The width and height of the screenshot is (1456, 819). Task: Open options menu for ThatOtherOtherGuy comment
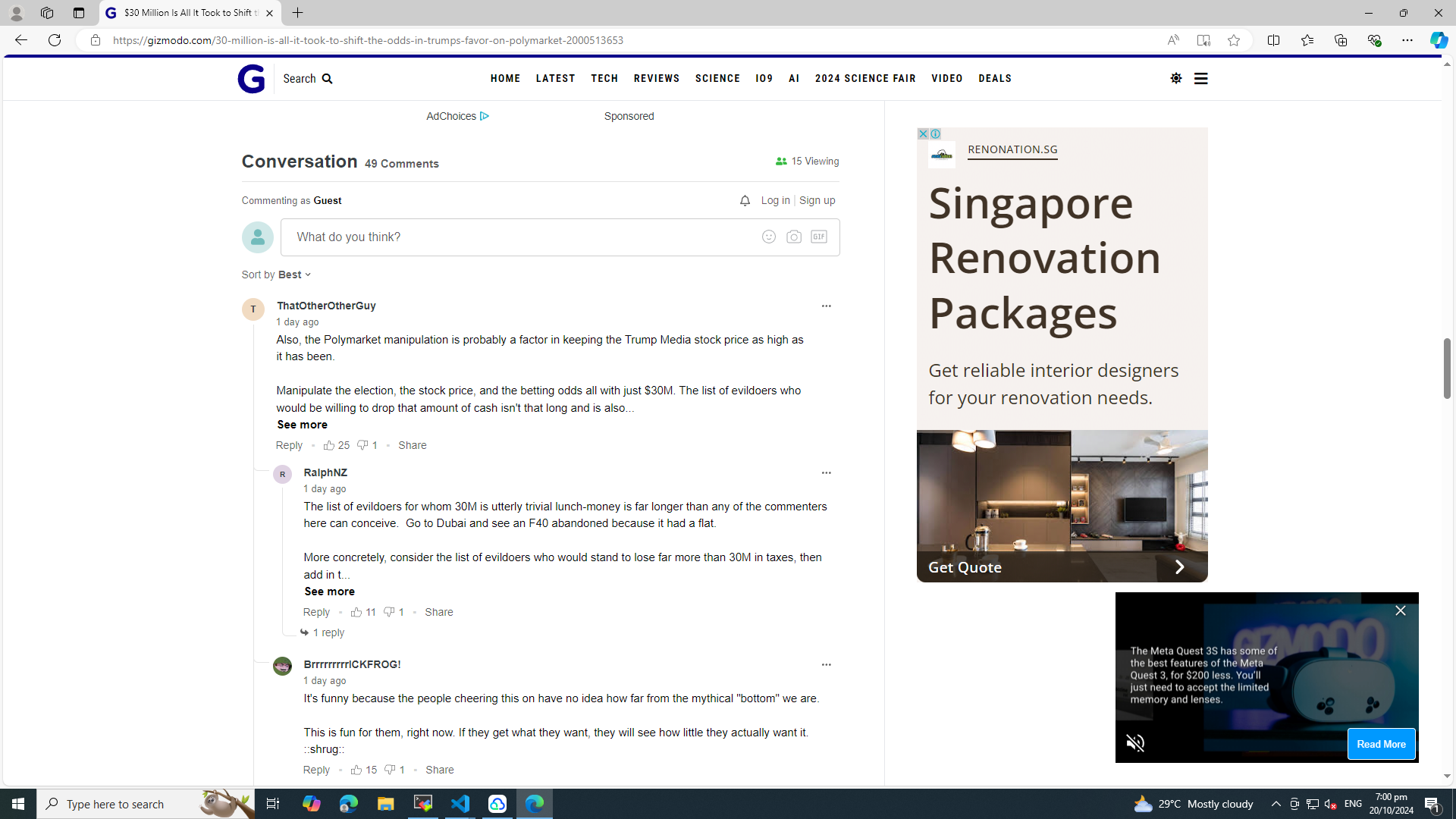pos(826,306)
